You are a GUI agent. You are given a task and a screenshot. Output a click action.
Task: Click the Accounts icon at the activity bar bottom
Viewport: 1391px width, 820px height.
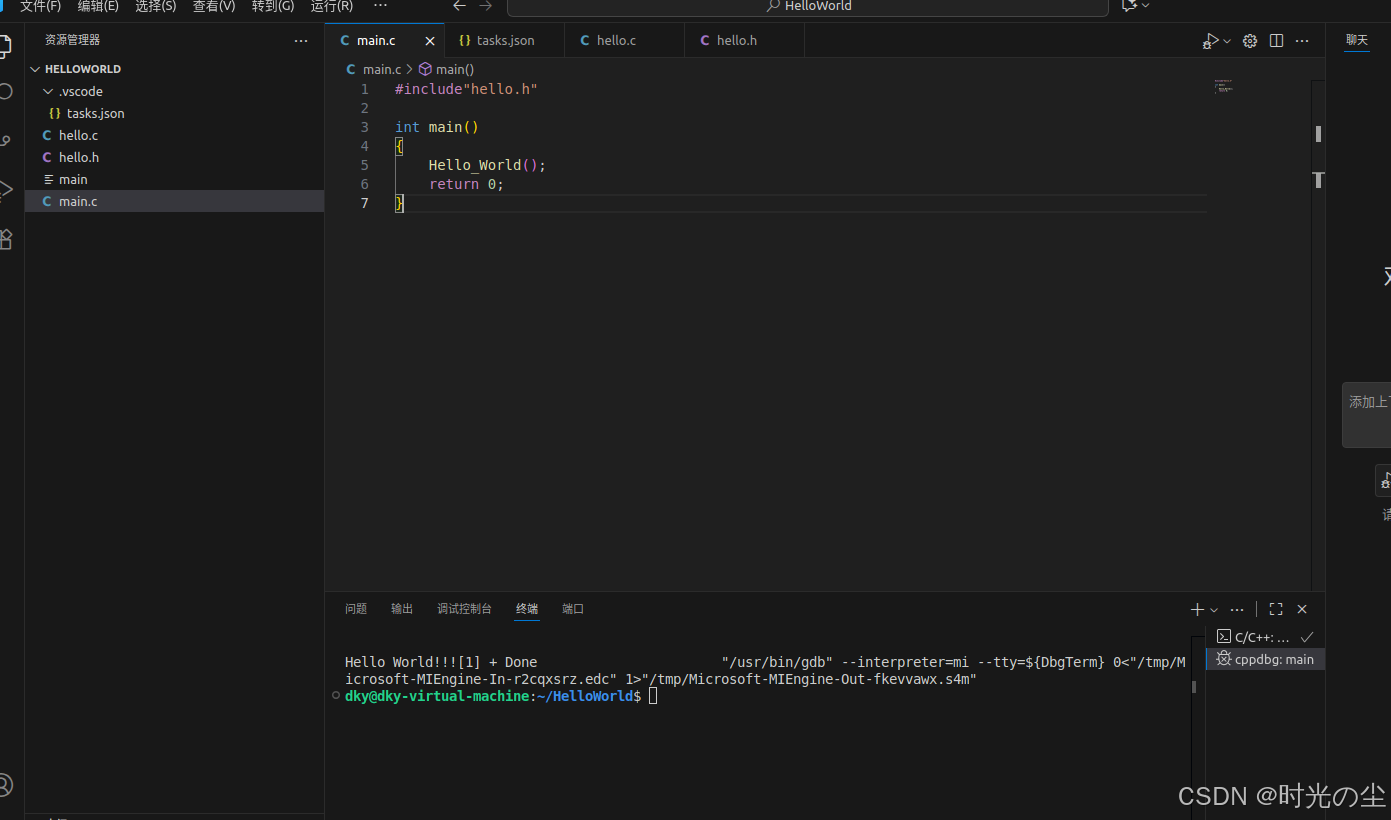[4, 785]
